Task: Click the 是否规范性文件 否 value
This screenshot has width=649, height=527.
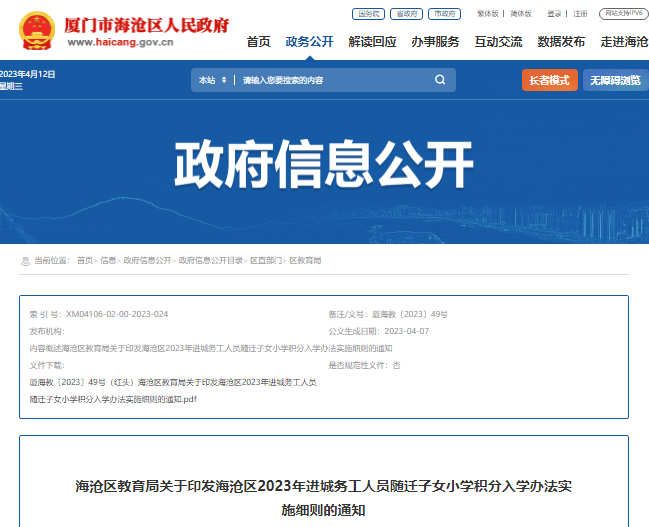Action: 397,366
